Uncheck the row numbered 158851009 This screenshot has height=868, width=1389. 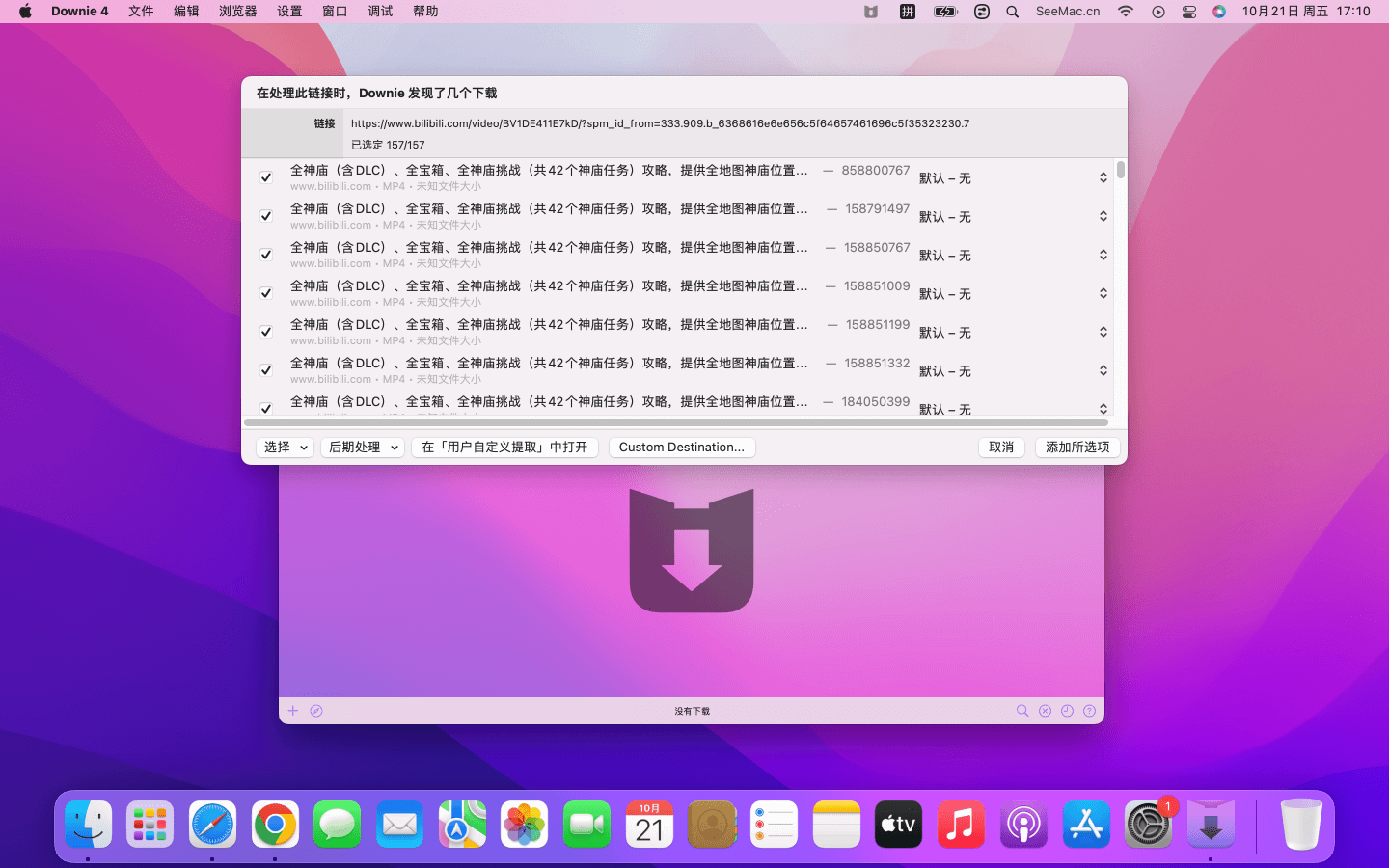pyautogui.click(x=266, y=293)
